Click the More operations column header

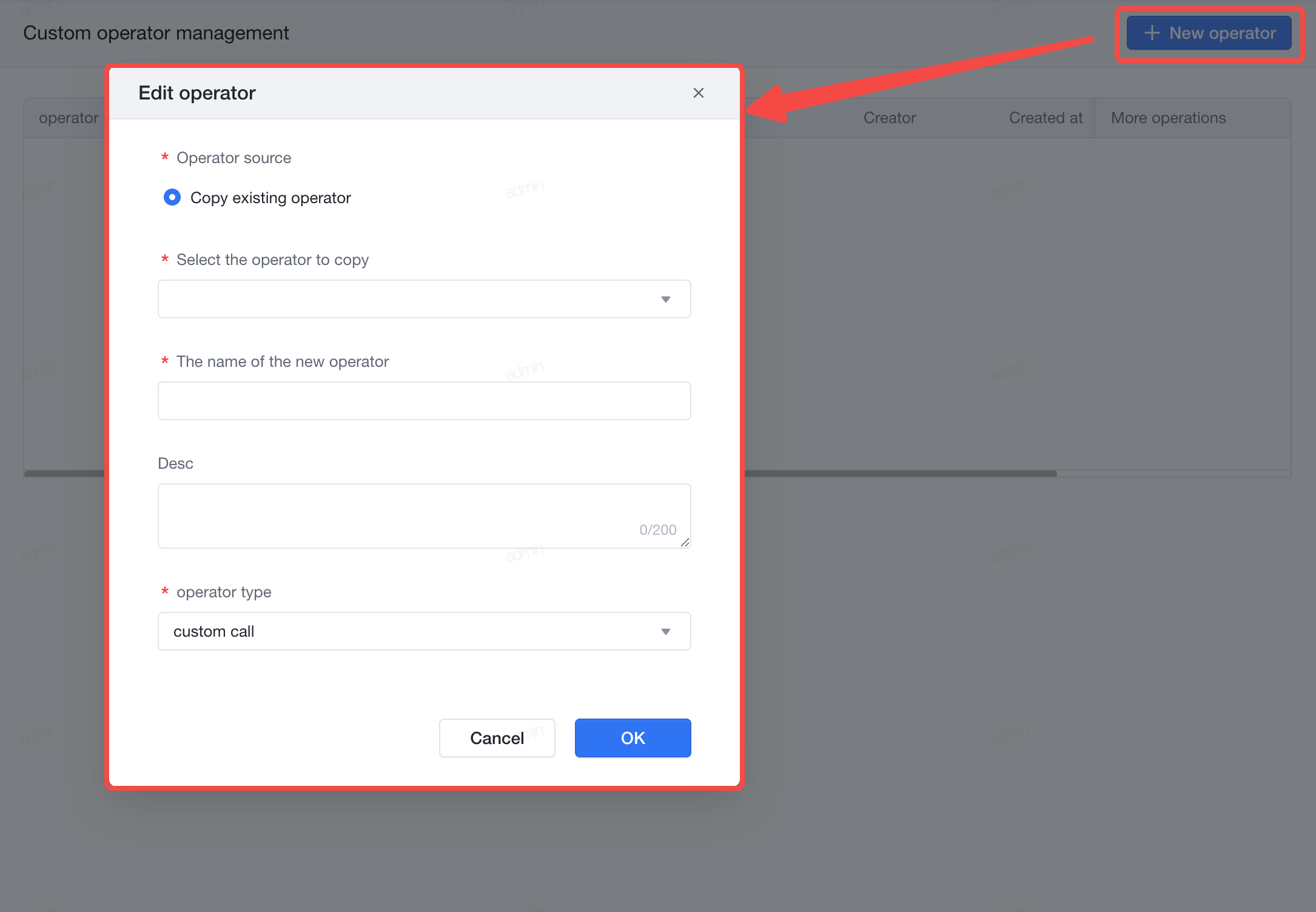[1168, 118]
